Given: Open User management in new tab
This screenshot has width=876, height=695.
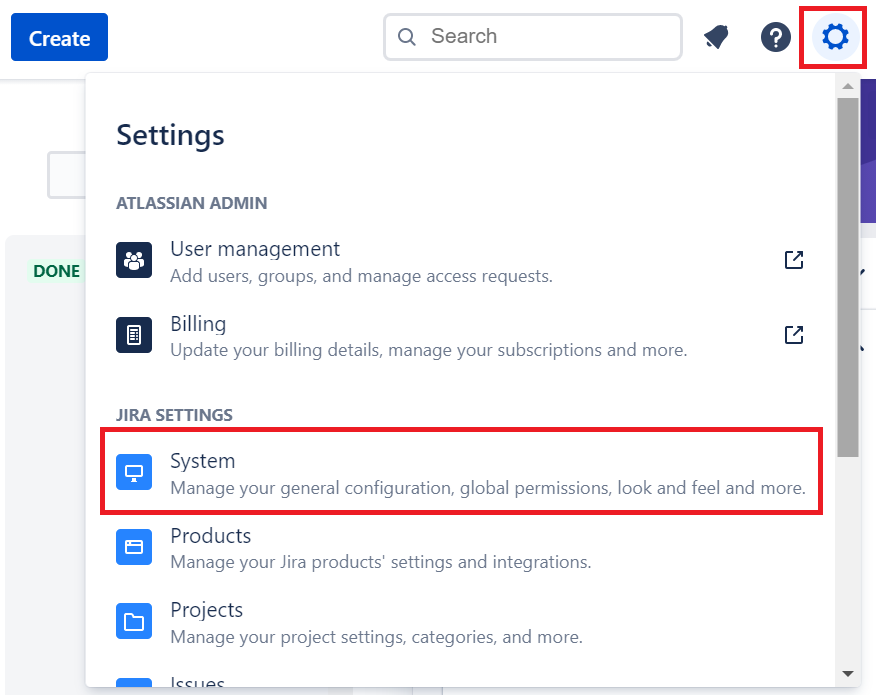Looking at the screenshot, I should [x=793, y=259].
